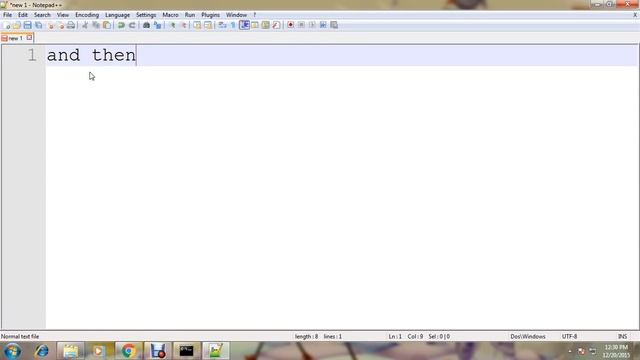Cut selection with the scissors icon
This screenshot has width=640, height=360.
(x=85, y=25)
